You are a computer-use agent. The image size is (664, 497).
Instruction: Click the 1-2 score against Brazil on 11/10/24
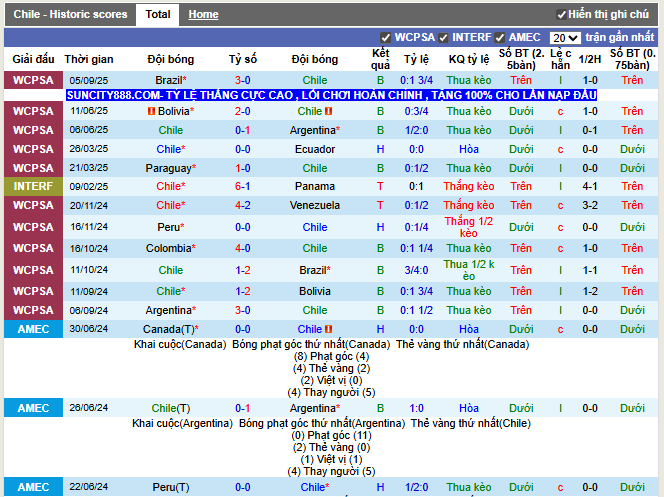[243, 270]
